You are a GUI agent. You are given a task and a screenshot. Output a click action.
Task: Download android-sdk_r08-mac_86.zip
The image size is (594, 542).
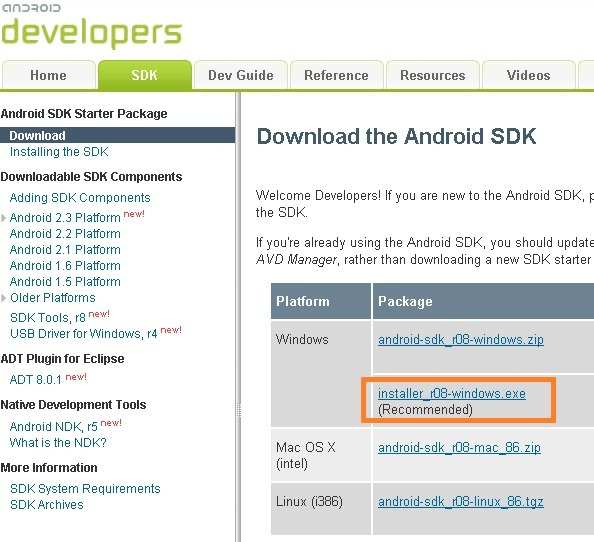pos(459,448)
